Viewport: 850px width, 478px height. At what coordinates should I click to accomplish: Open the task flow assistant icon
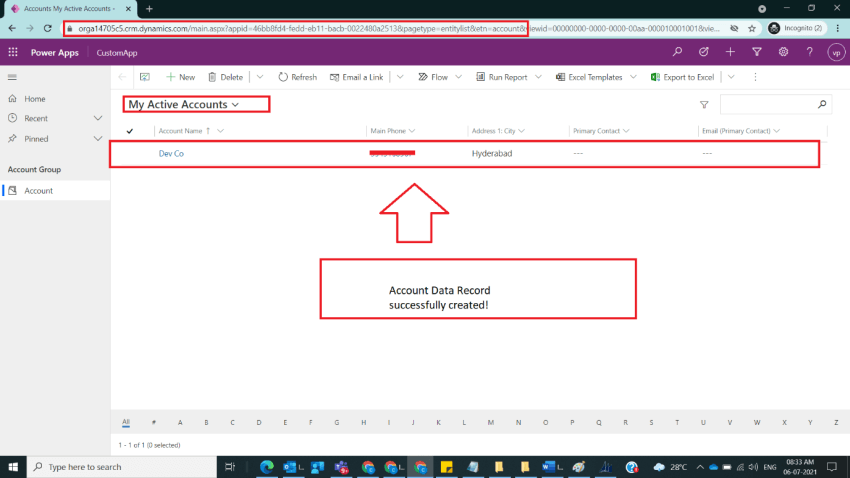(x=704, y=52)
